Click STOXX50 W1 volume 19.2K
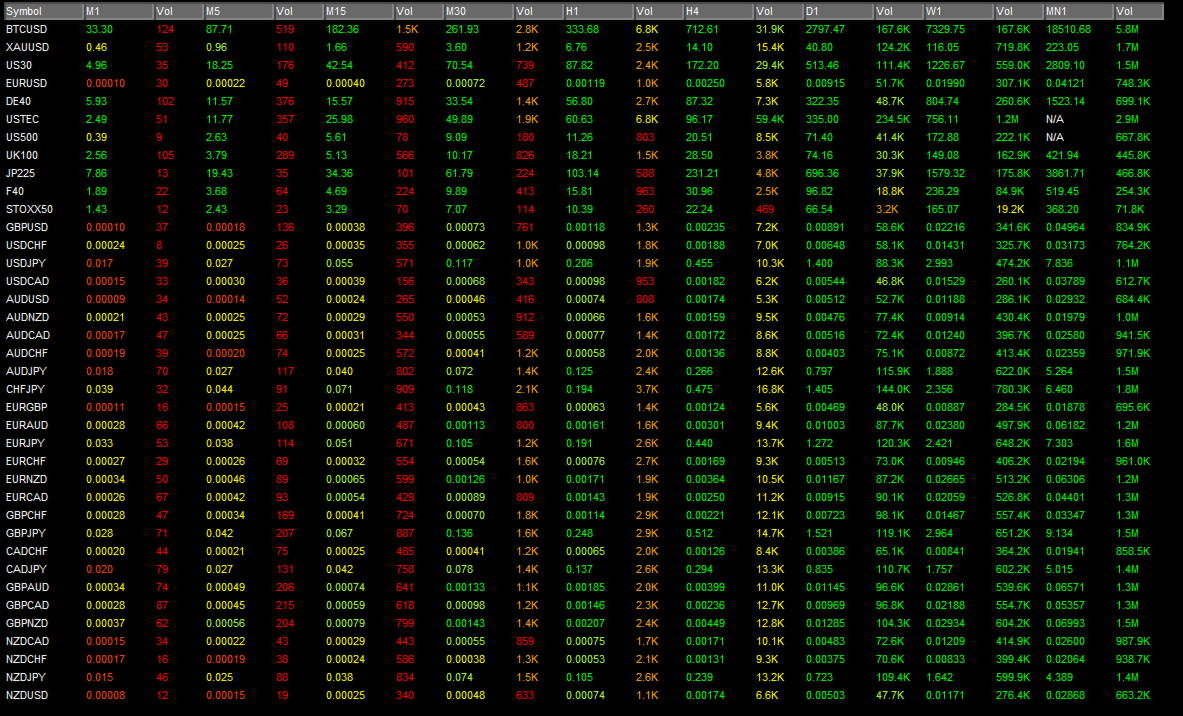Viewport: 1183px width, 716px height. tap(1010, 210)
